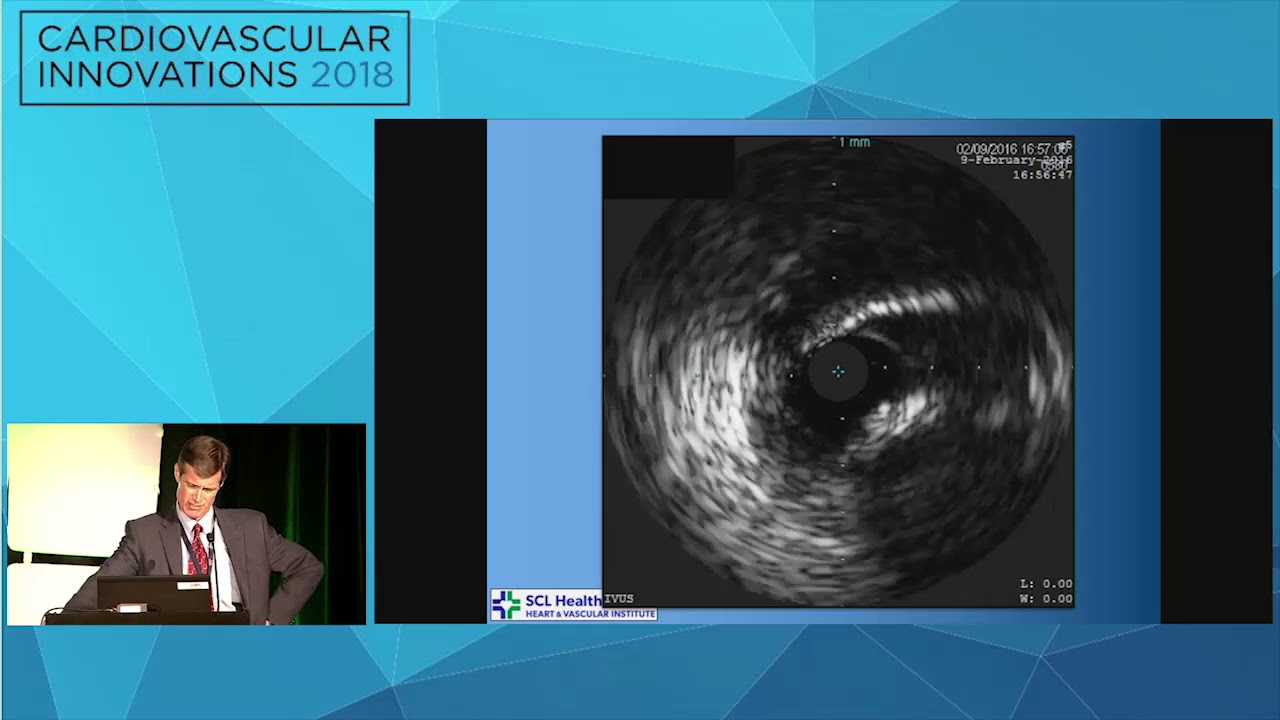Click the 'IVUS' label in the image corner
Screen dimensions: 1280x720
(x=619, y=599)
